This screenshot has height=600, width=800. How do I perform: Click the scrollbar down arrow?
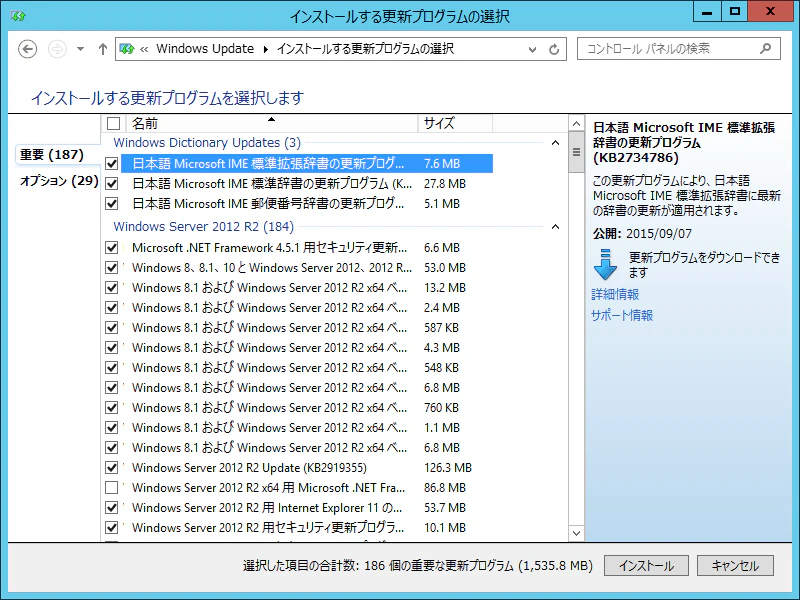[x=576, y=533]
